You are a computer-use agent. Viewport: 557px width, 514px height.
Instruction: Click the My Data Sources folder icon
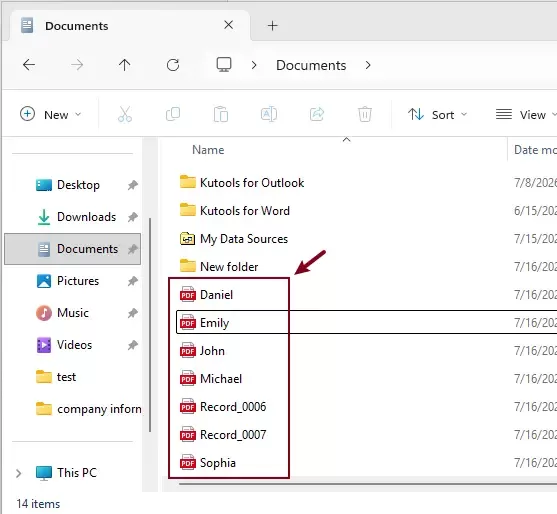tap(188, 238)
